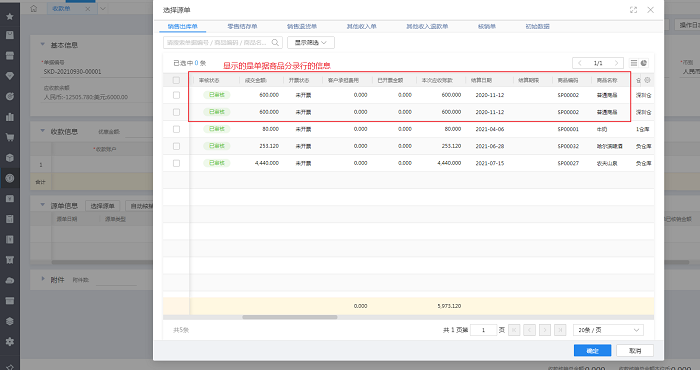Click the 取消 button
Viewport: 700px width, 370px height.
tap(635, 351)
